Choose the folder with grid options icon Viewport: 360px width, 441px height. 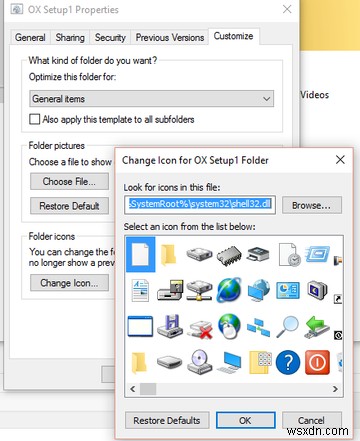coord(260,362)
